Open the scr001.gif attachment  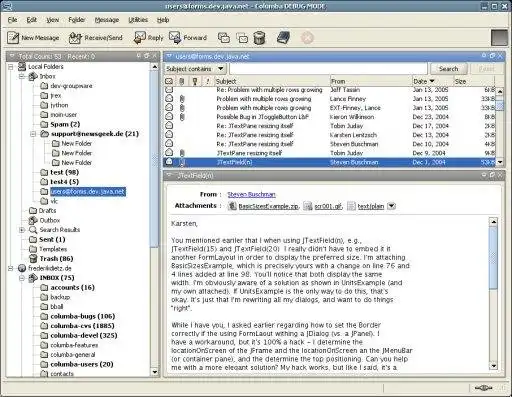pyautogui.click(x=328, y=206)
